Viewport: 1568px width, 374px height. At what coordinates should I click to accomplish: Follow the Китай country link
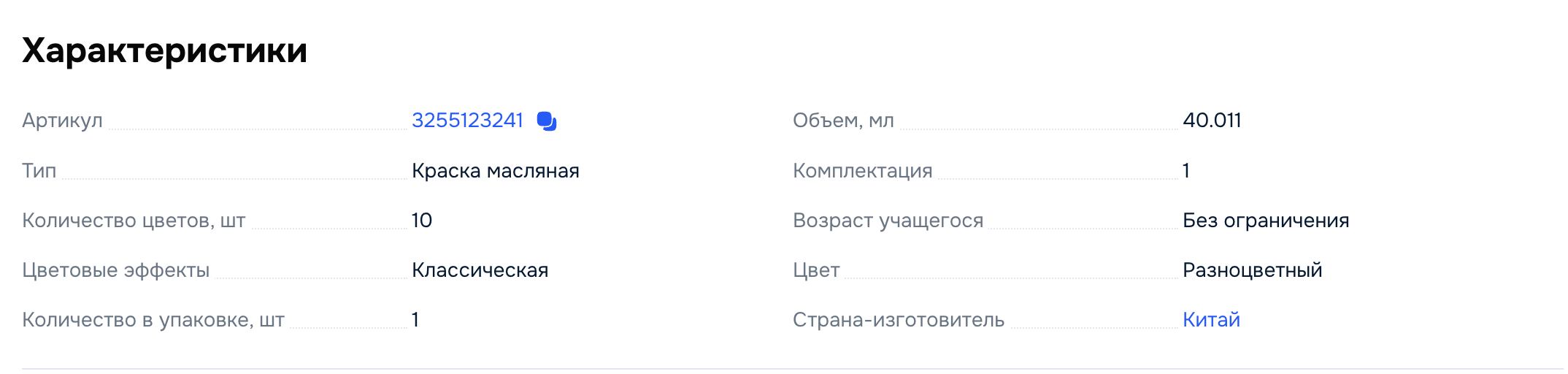tap(1211, 320)
